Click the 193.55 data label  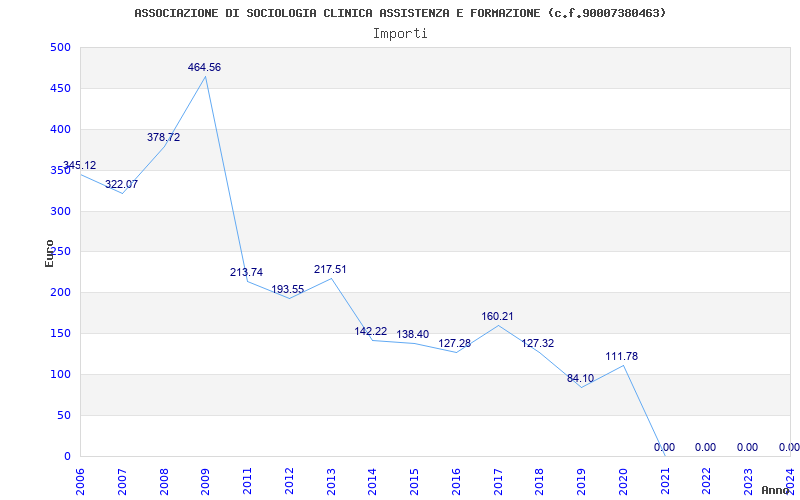tap(288, 289)
